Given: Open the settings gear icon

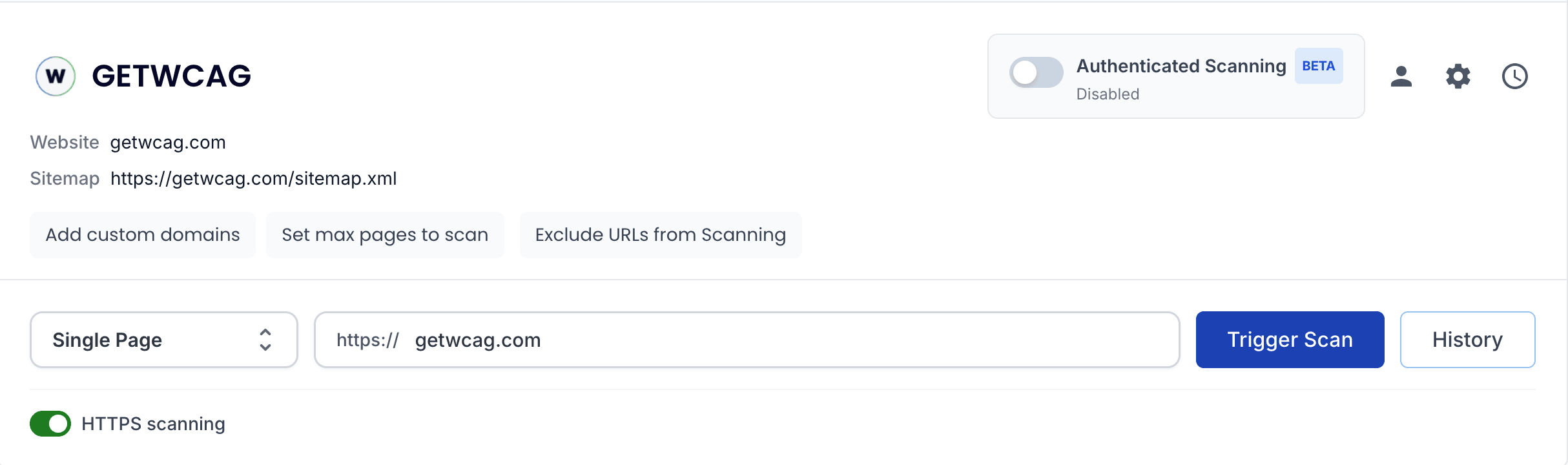Looking at the screenshot, I should coord(1458,76).
